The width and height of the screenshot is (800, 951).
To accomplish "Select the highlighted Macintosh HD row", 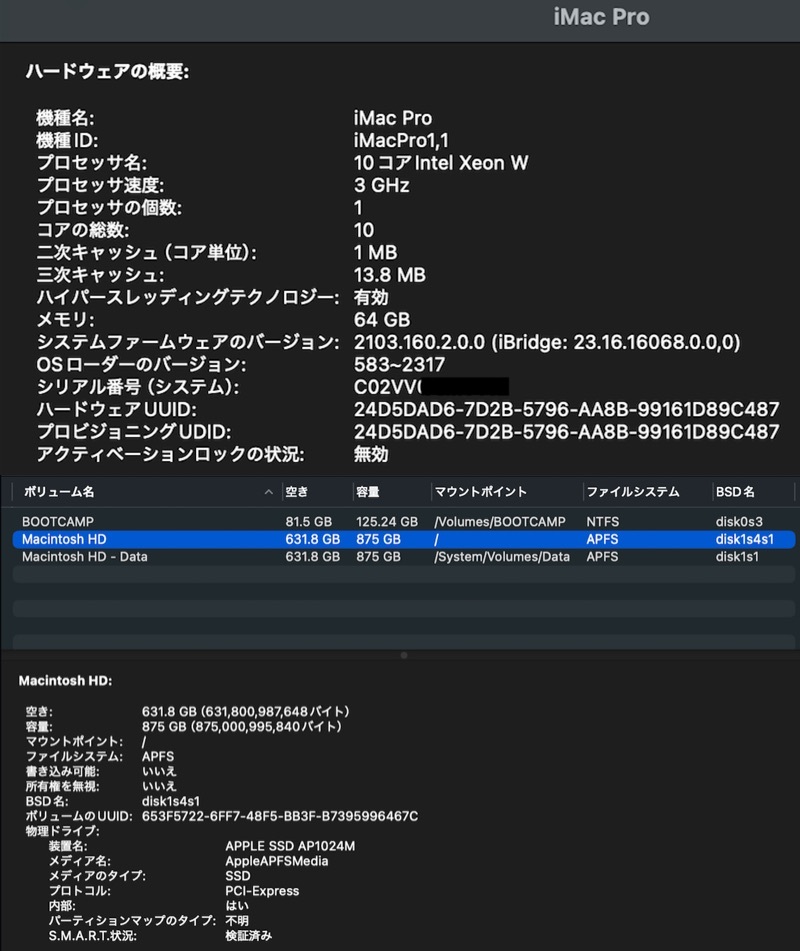I will coord(403,539).
